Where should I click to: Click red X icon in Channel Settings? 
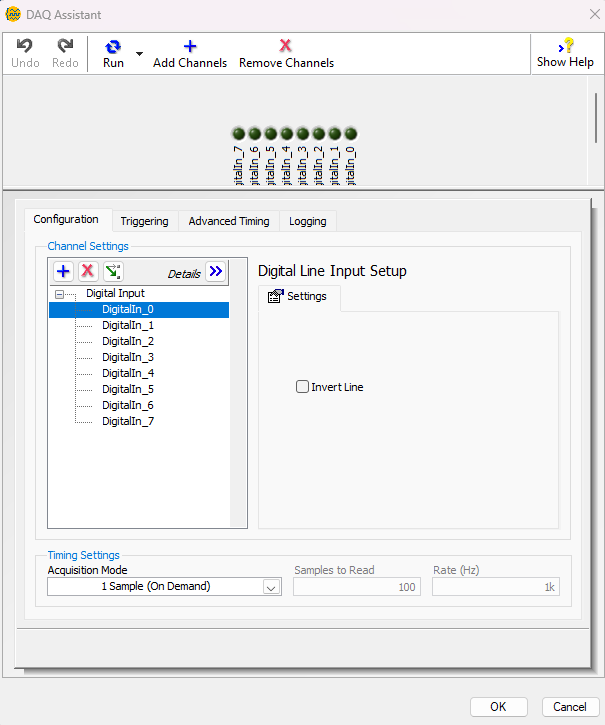[x=88, y=271]
